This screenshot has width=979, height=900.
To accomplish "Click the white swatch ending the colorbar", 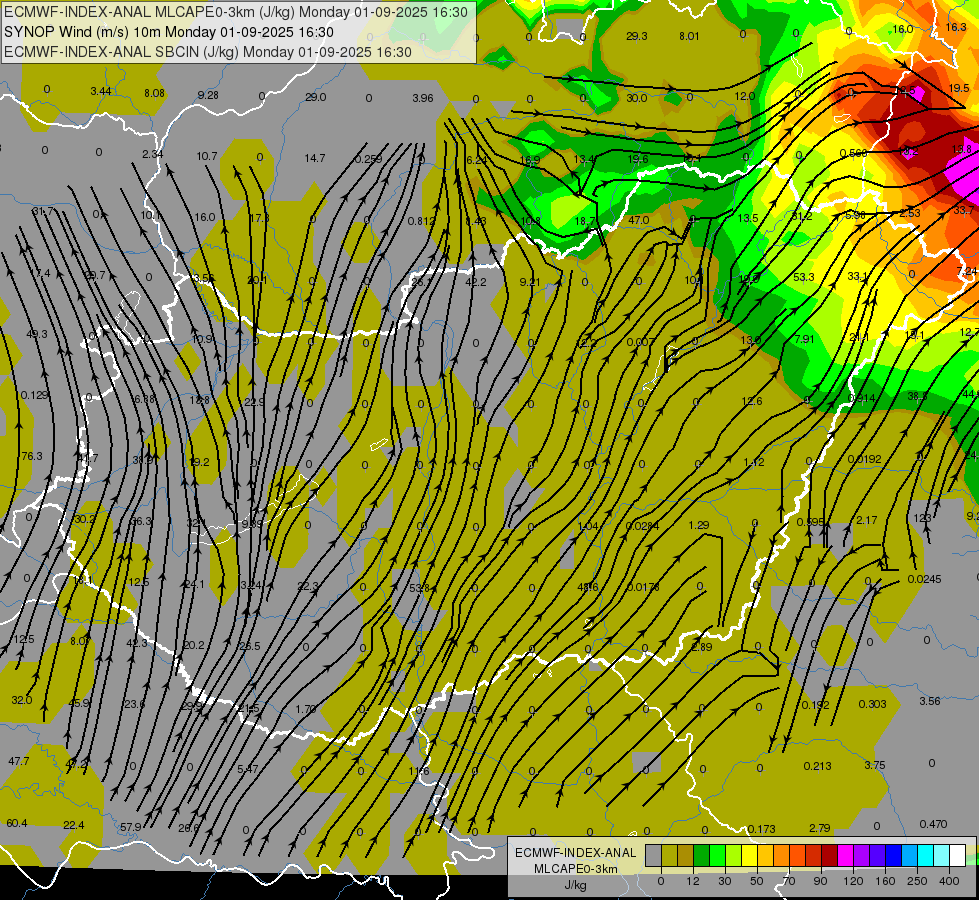I will click(958, 855).
